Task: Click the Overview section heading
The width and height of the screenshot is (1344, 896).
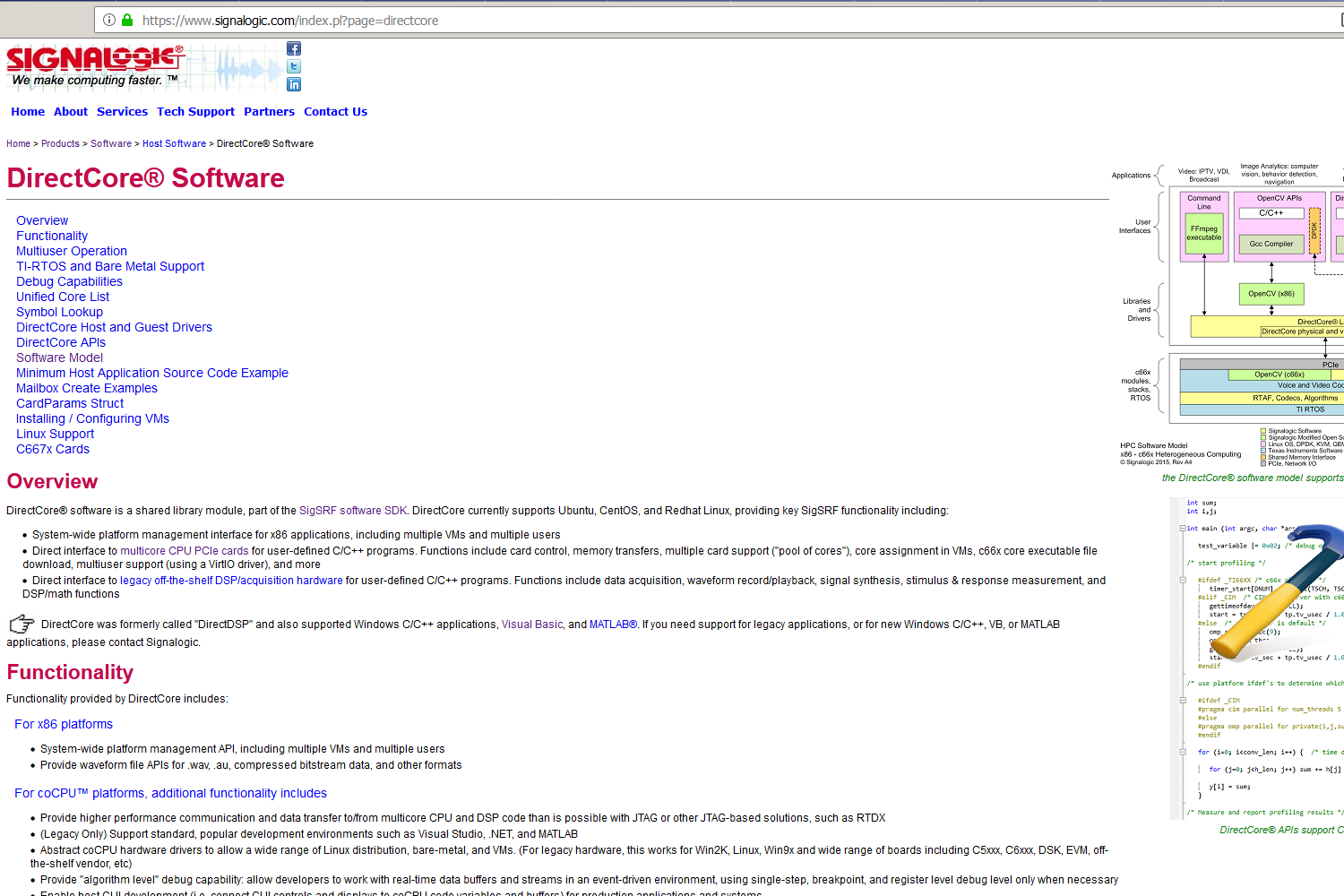Action: 52,481
